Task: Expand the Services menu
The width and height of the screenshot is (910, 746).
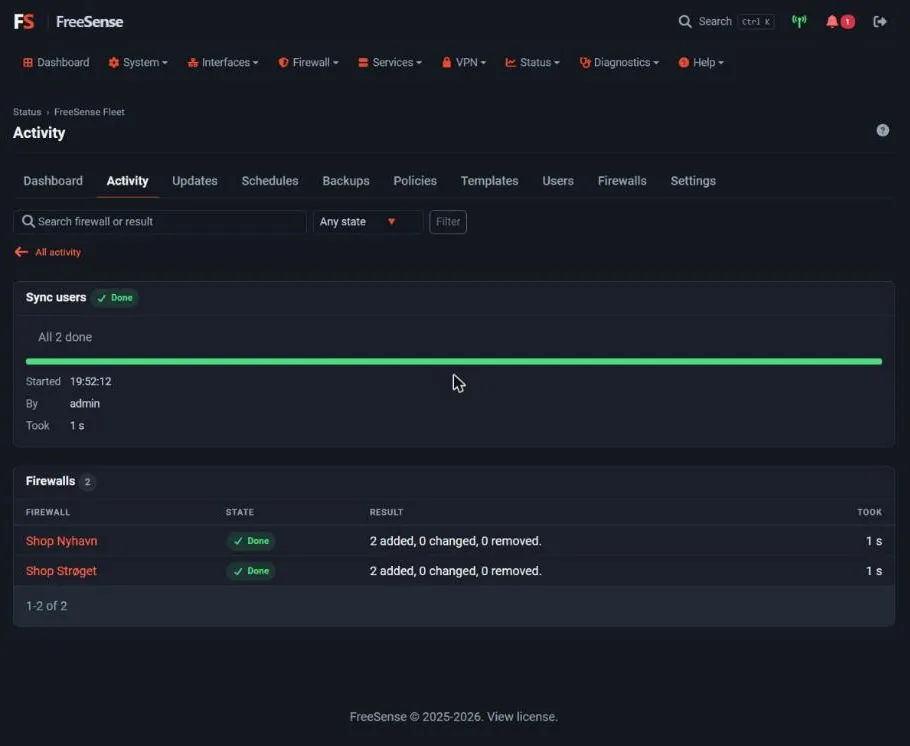Action: pyautogui.click(x=390, y=62)
